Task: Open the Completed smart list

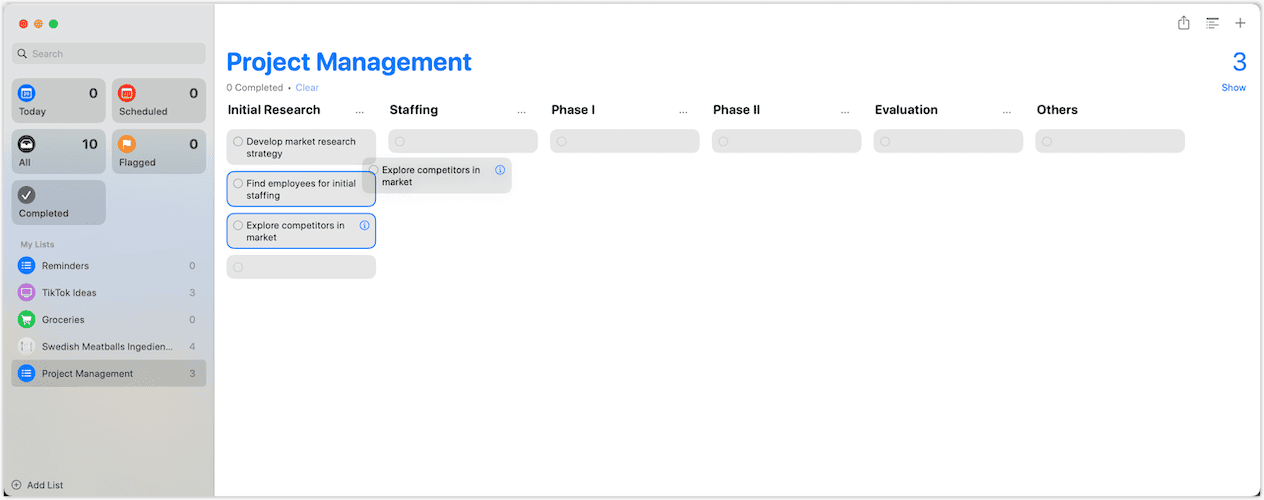Action: (59, 202)
